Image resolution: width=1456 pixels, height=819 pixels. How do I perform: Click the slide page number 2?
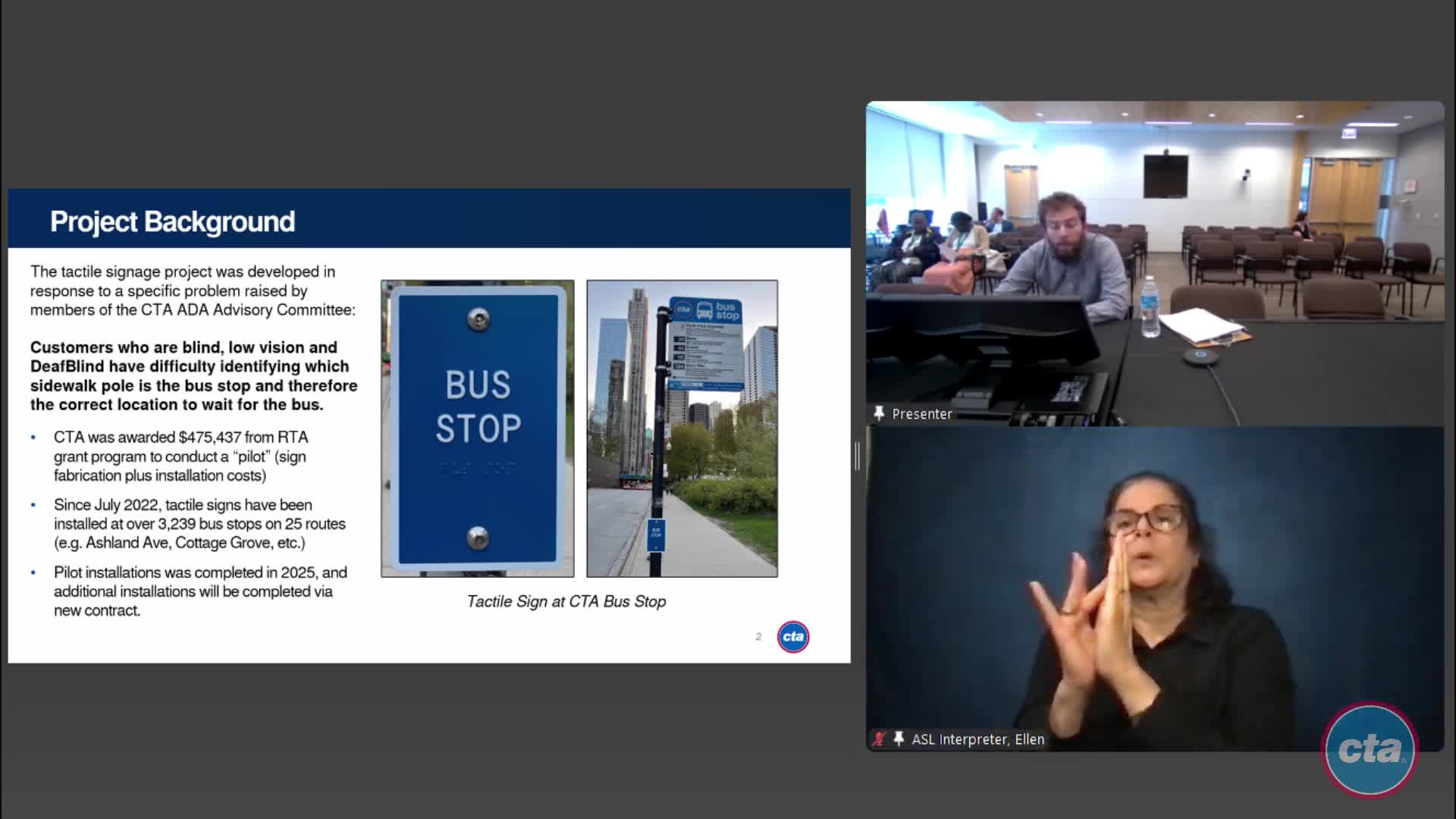[758, 636]
